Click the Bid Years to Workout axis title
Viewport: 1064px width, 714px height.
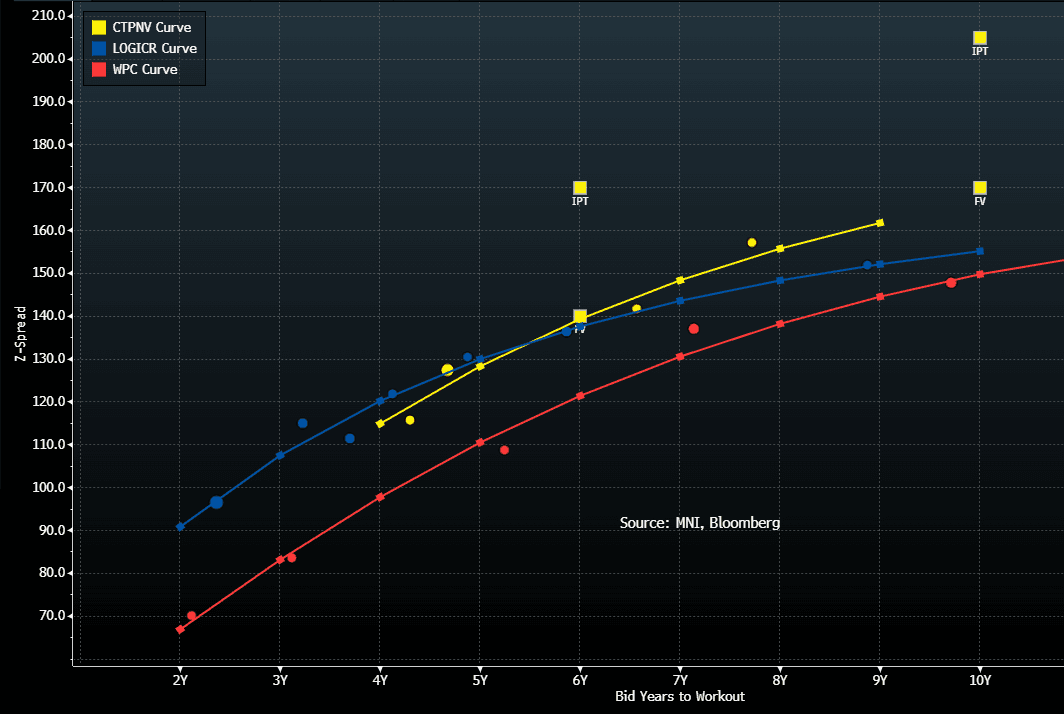coord(679,696)
